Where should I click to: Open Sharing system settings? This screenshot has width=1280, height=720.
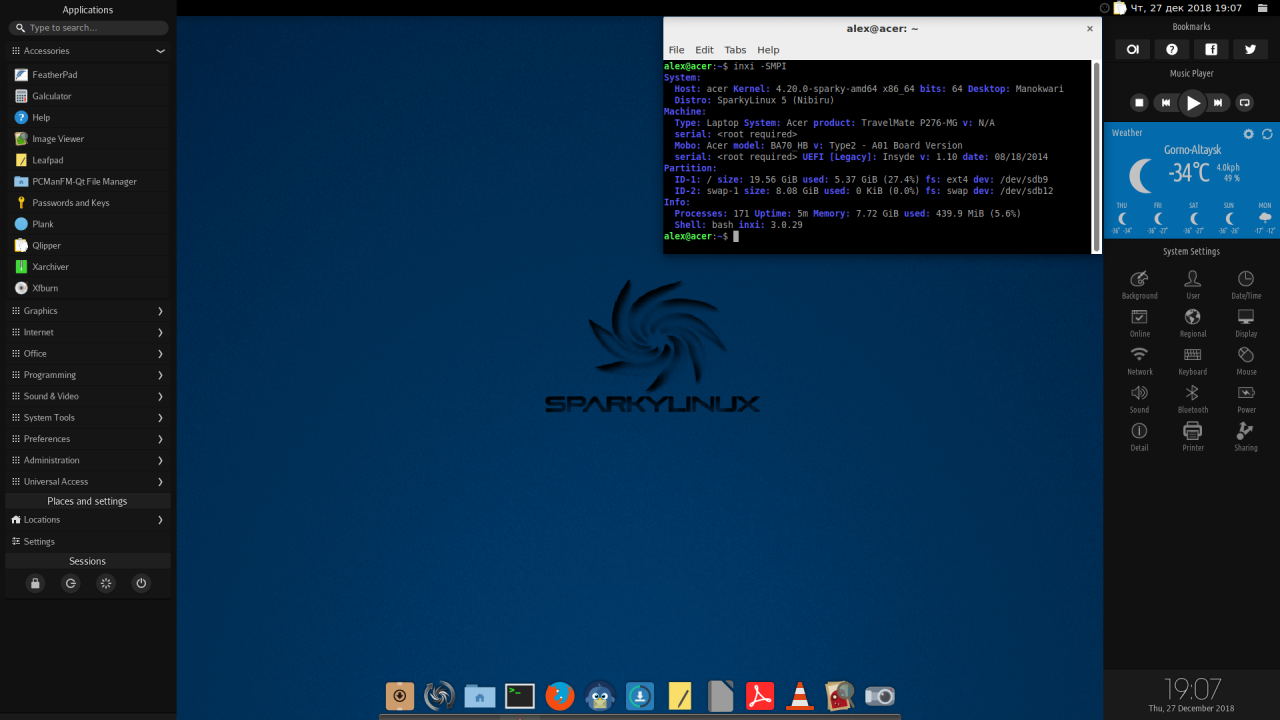[1246, 437]
